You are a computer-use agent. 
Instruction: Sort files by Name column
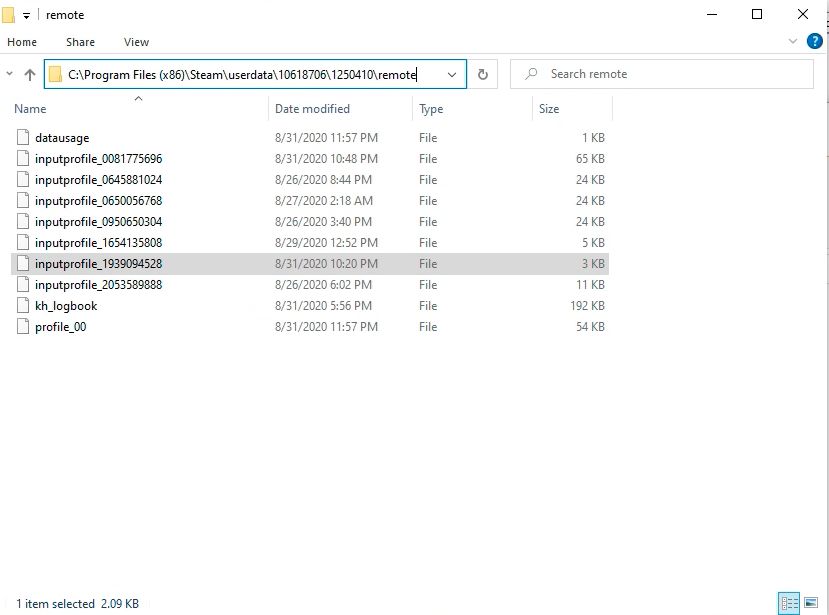[x=30, y=109]
